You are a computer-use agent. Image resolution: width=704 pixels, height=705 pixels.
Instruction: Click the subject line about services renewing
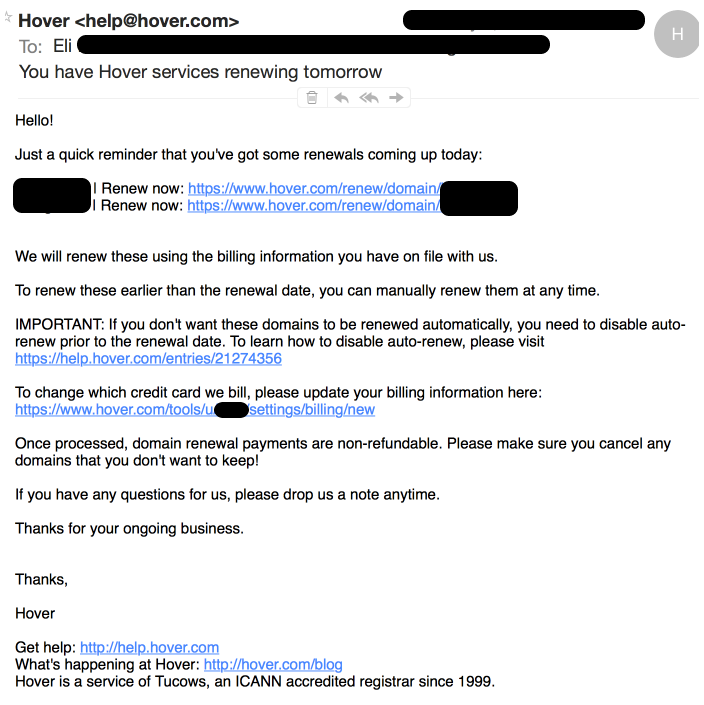point(201,72)
